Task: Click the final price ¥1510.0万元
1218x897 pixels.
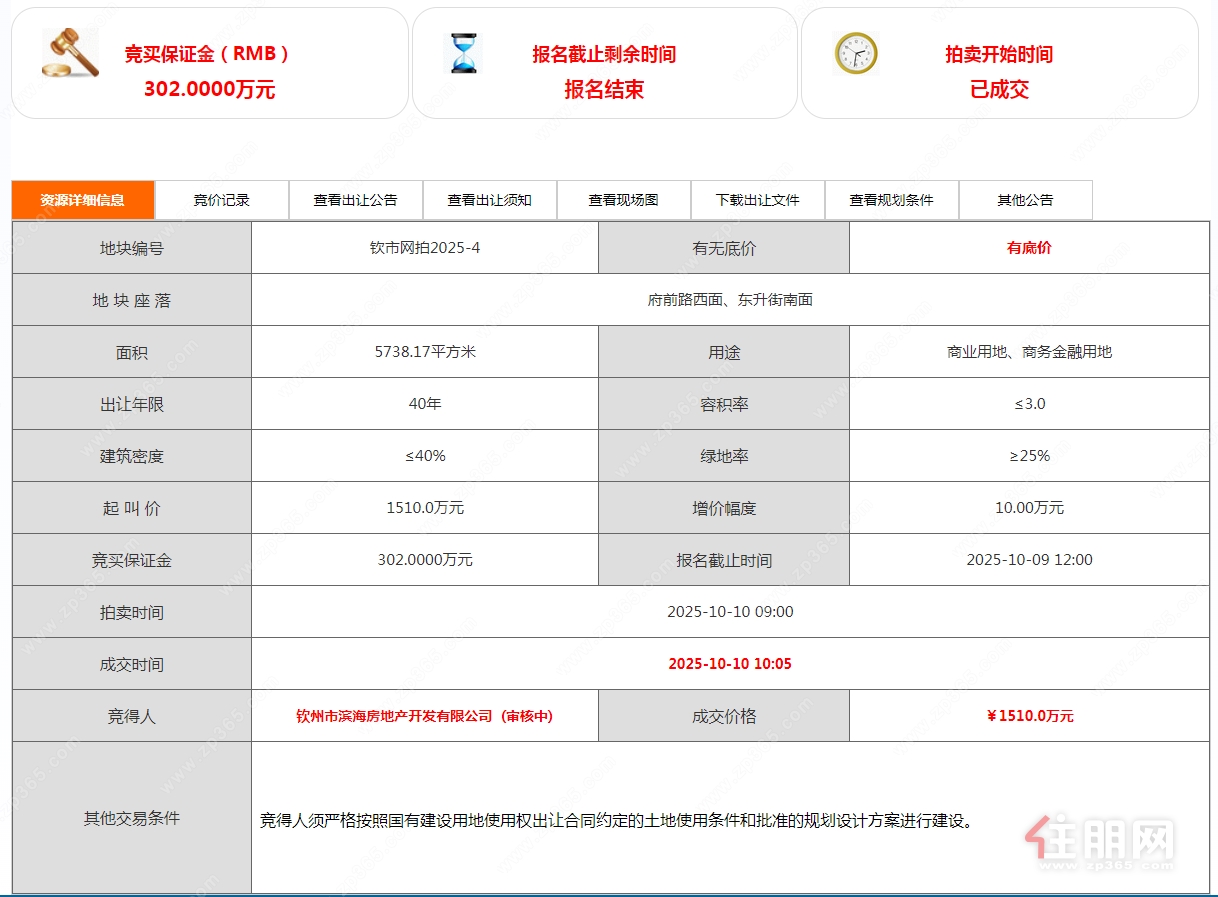Action: point(1029,716)
